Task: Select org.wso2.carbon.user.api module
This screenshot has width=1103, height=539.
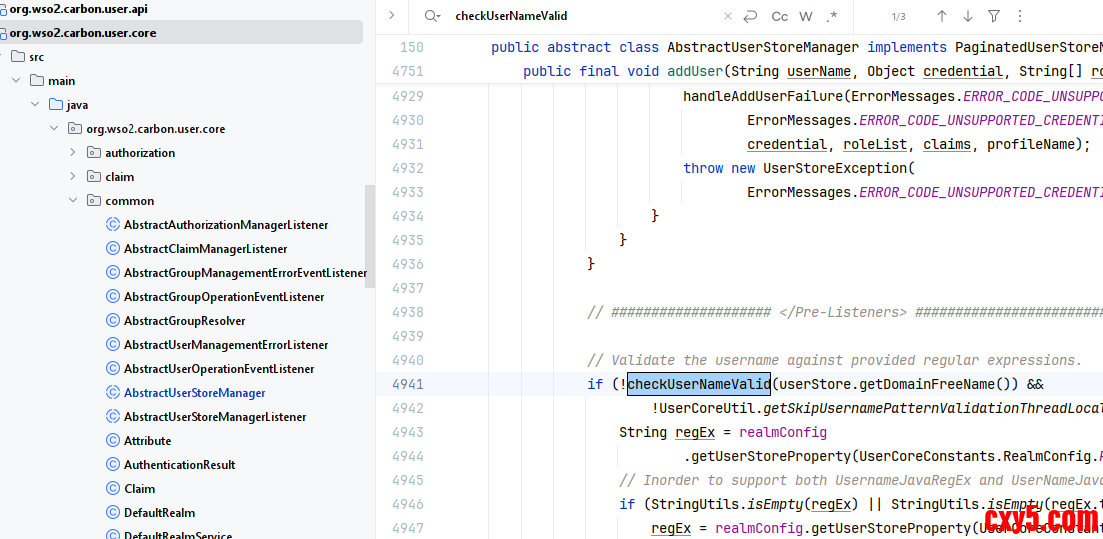Action: point(82,9)
